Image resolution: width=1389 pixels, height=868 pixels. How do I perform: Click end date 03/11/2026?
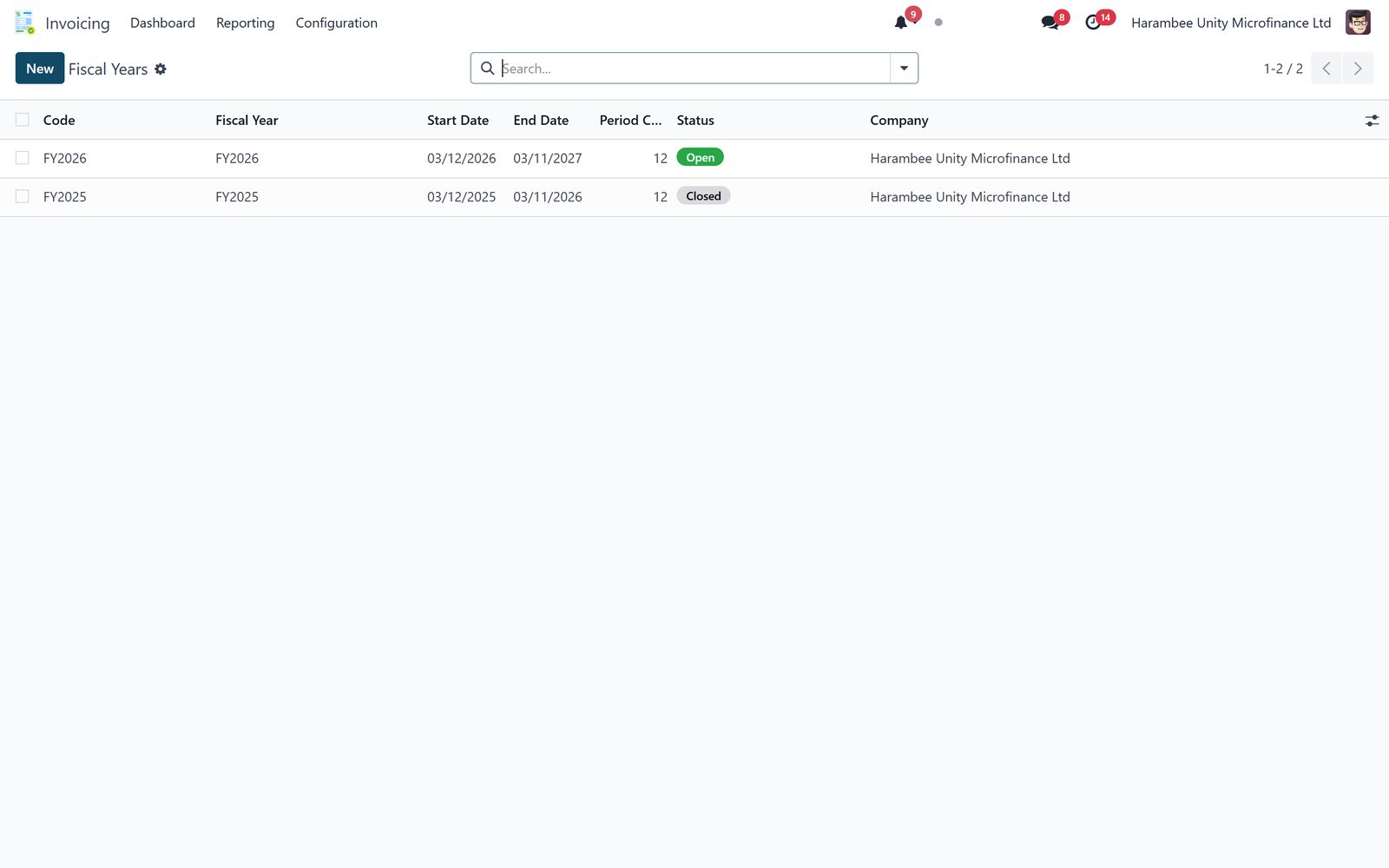547,196
